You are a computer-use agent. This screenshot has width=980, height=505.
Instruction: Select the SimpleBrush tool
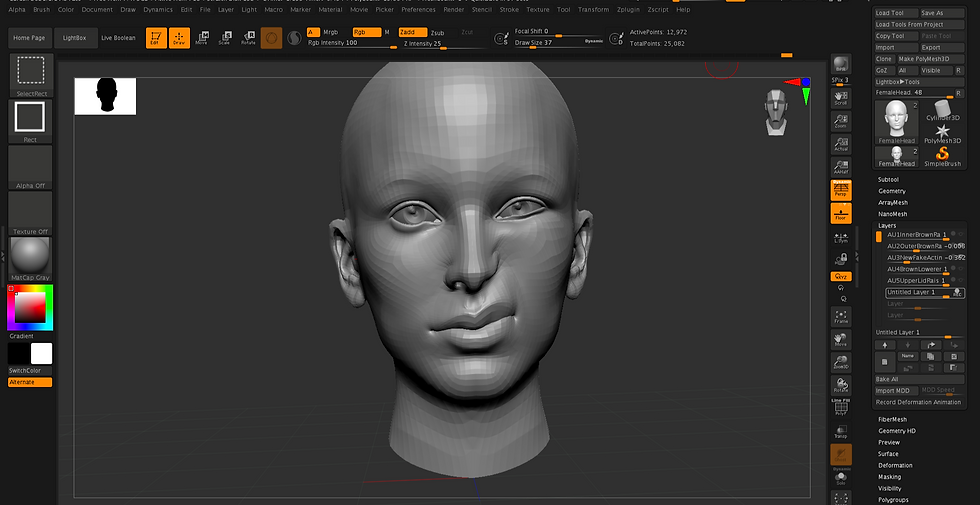[942, 156]
